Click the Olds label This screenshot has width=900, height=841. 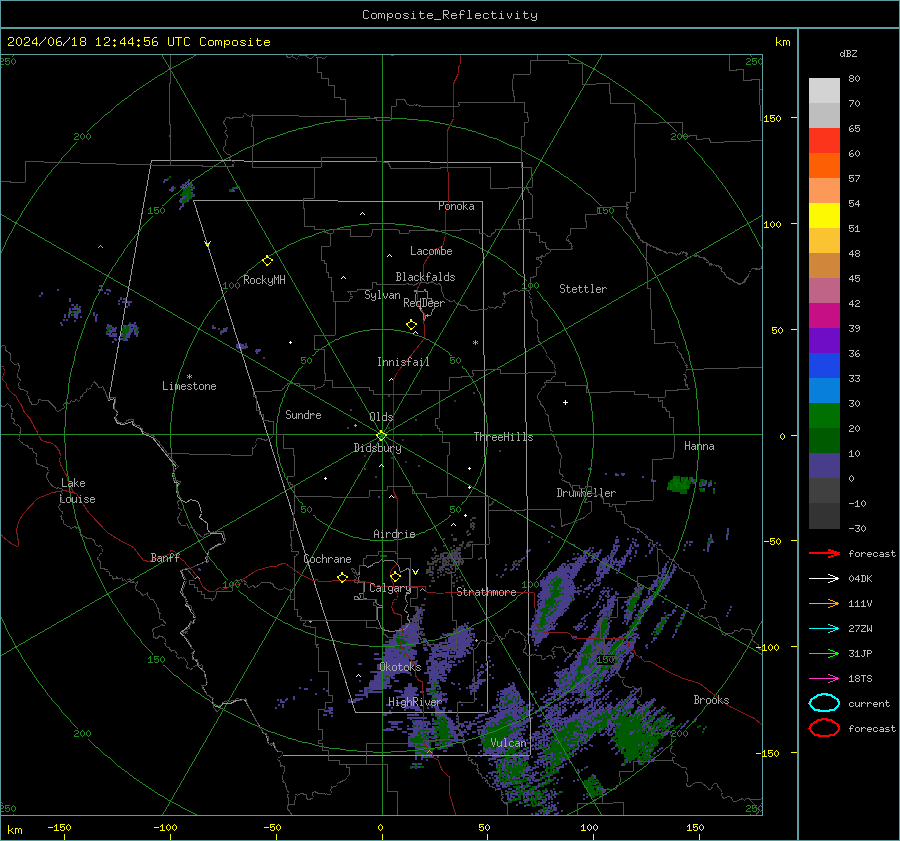coord(381,417)
